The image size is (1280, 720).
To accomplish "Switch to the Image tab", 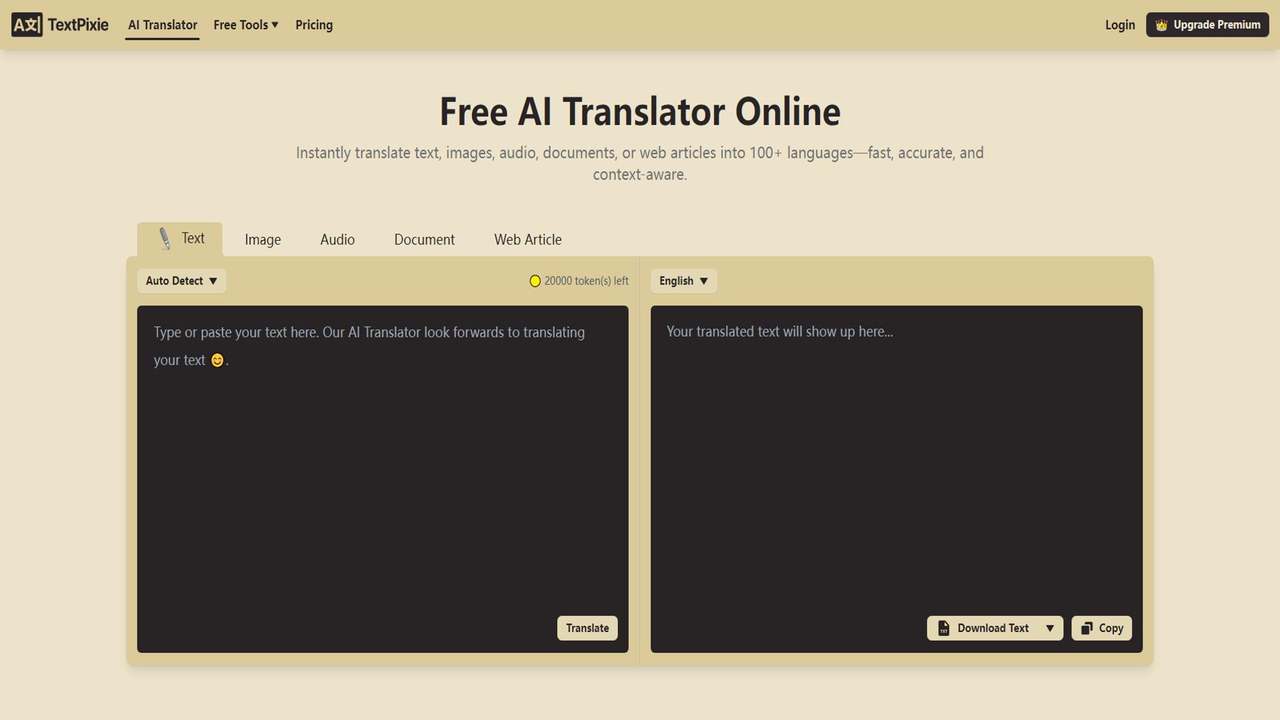I will tap(263, 240).
